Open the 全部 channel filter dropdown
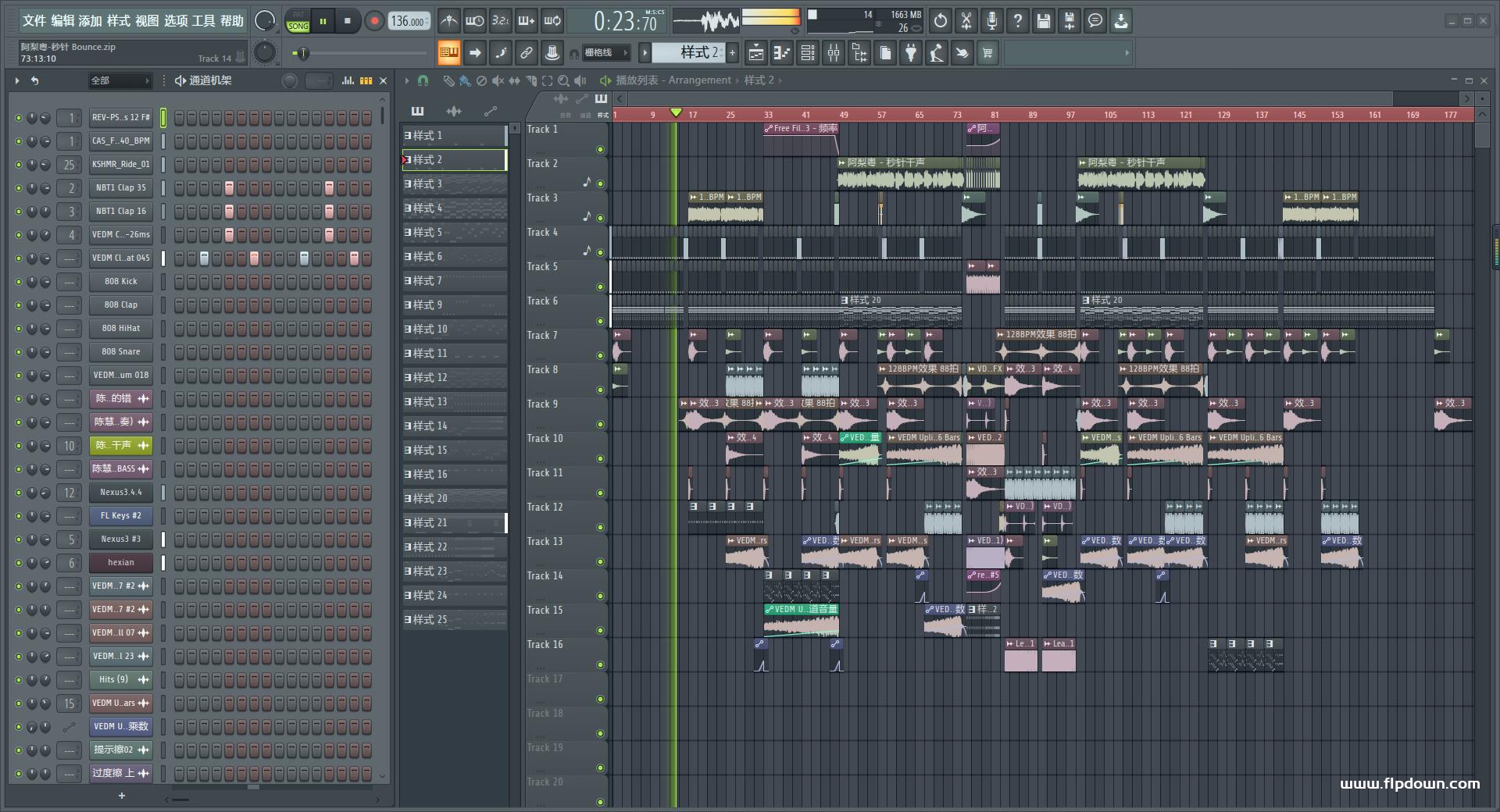 (x=120, y=80)
